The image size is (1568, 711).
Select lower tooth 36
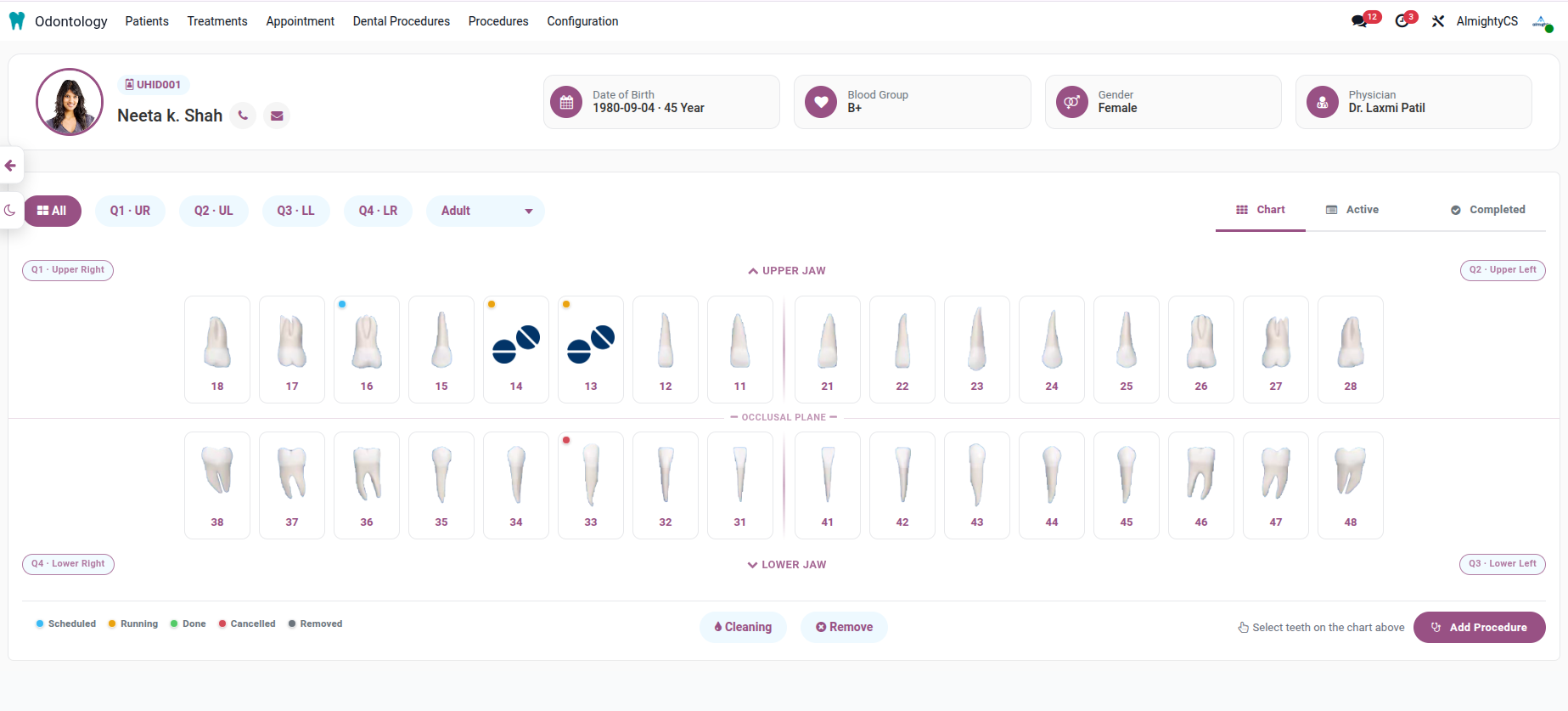point(367,485)
